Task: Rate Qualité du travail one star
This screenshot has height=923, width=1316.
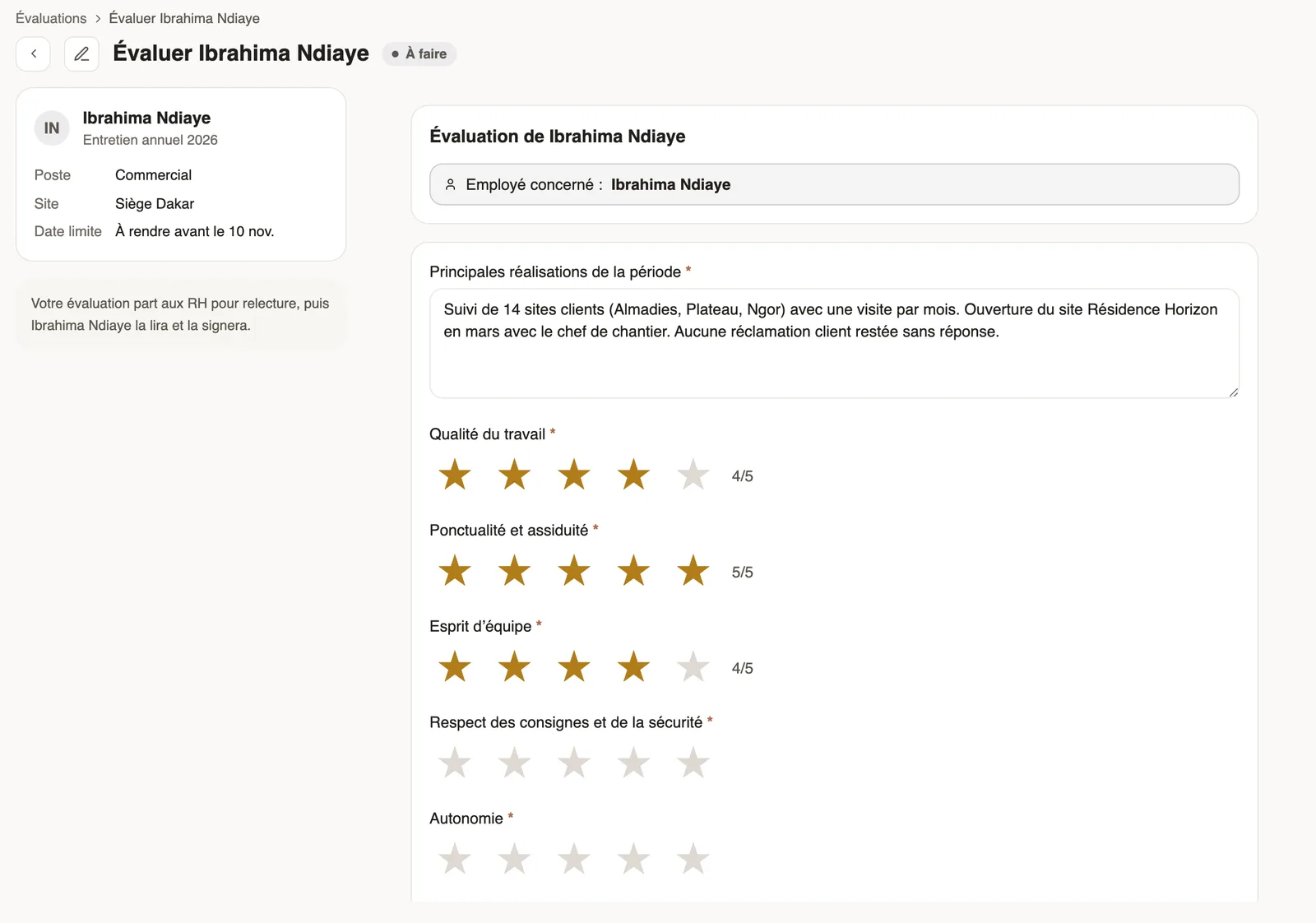Action: [x=455, y=475]
